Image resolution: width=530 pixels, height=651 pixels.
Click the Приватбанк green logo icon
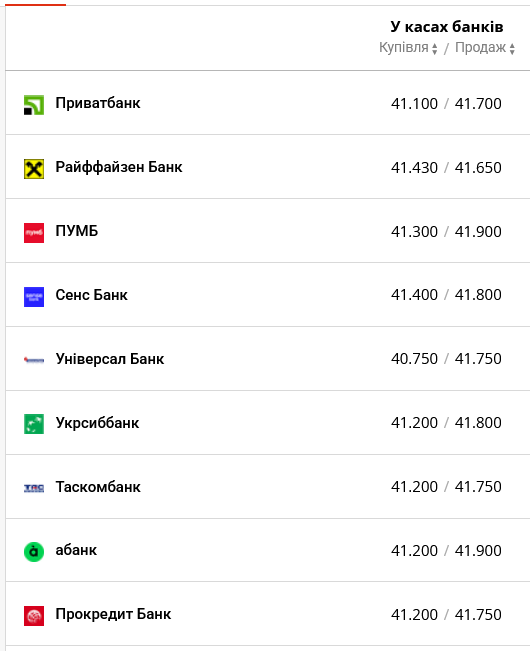point(34,105)
